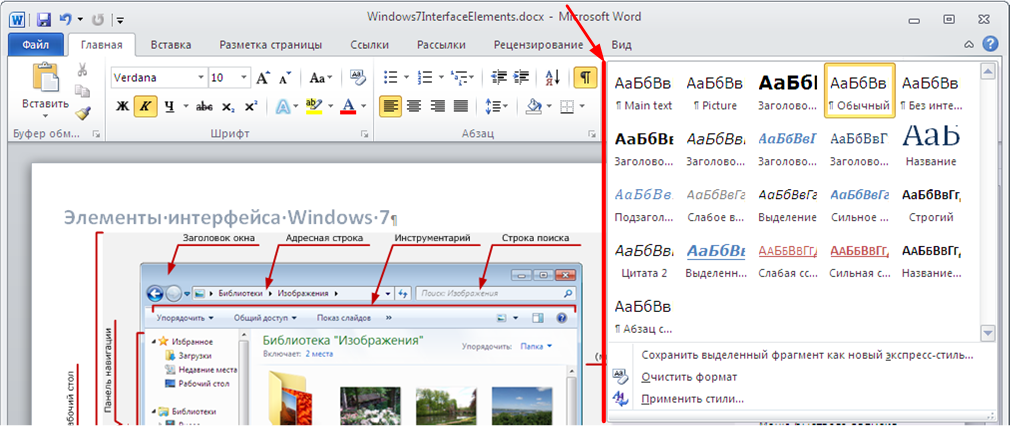Viewport: 1012px width, 426px height.
Task: Cut selection with the scissors icon
Action: pyautogui.click(x=83, y=69)
